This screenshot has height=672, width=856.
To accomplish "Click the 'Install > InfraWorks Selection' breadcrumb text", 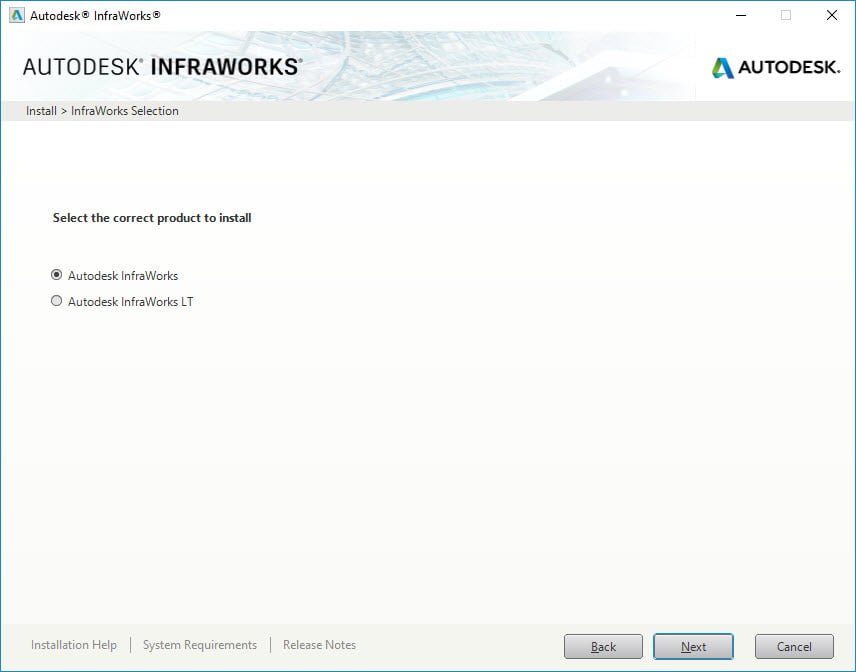I will 102,111.
